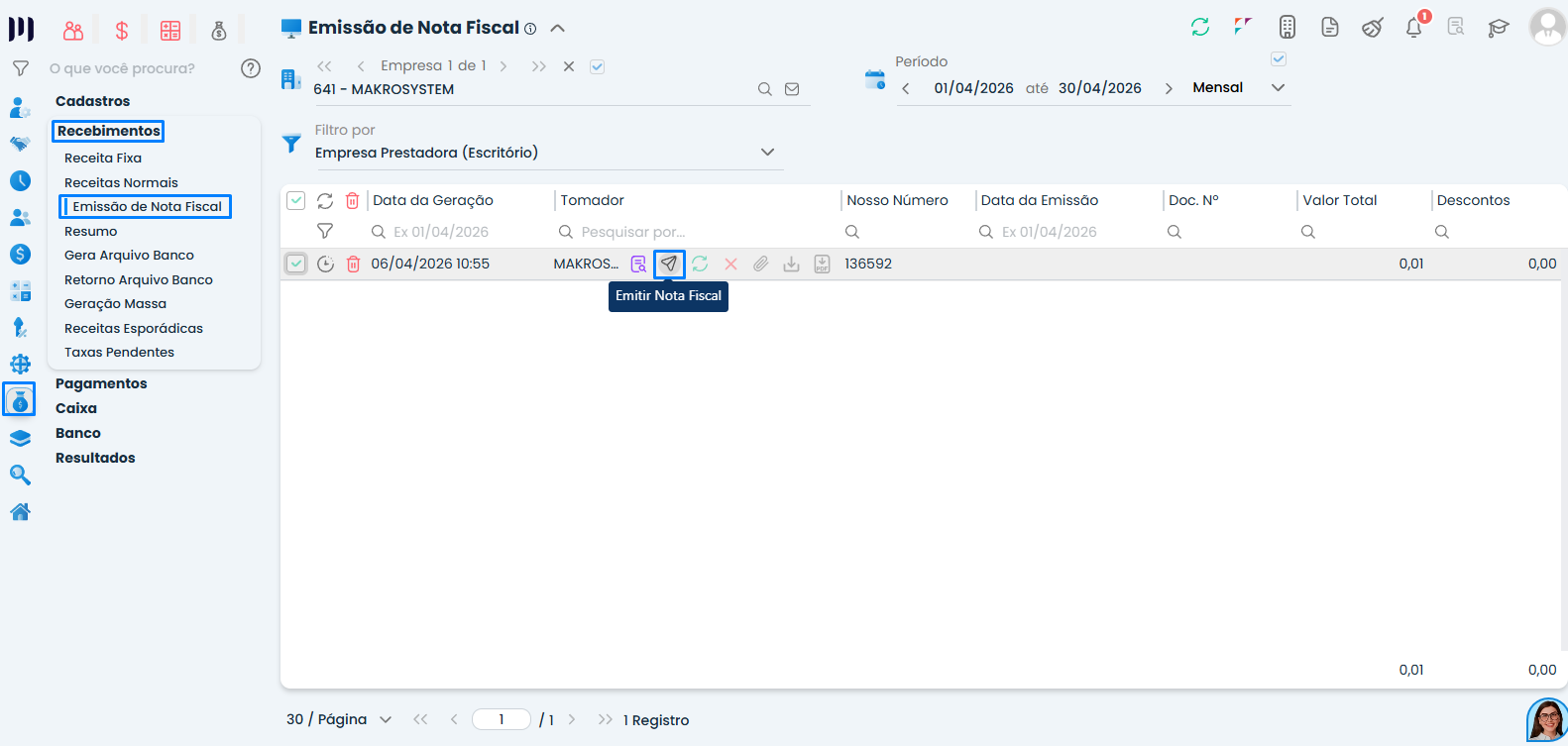Open the red calculator shortcut icon
1568x746 pixels.
point(170,31)
